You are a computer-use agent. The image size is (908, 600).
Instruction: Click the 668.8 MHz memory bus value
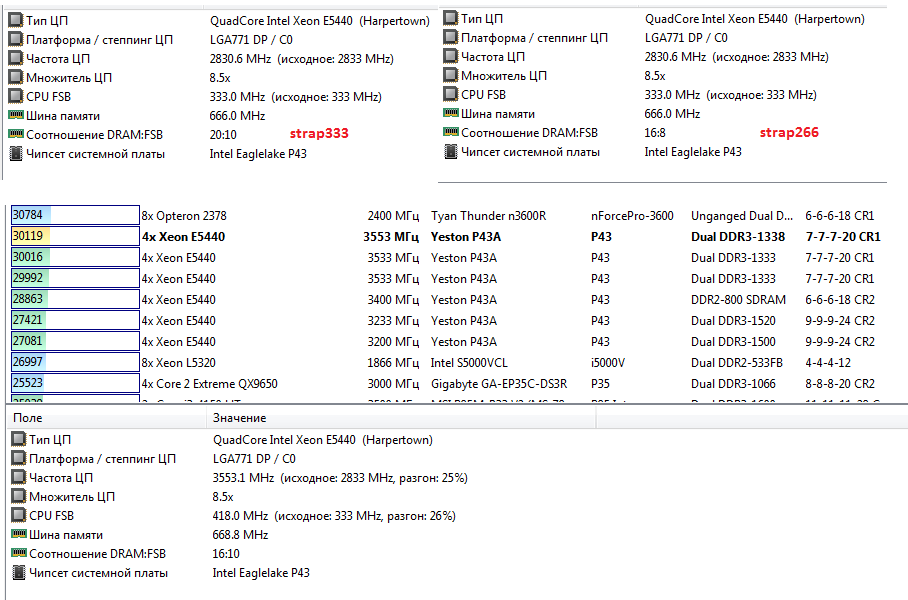pos(240,535)
